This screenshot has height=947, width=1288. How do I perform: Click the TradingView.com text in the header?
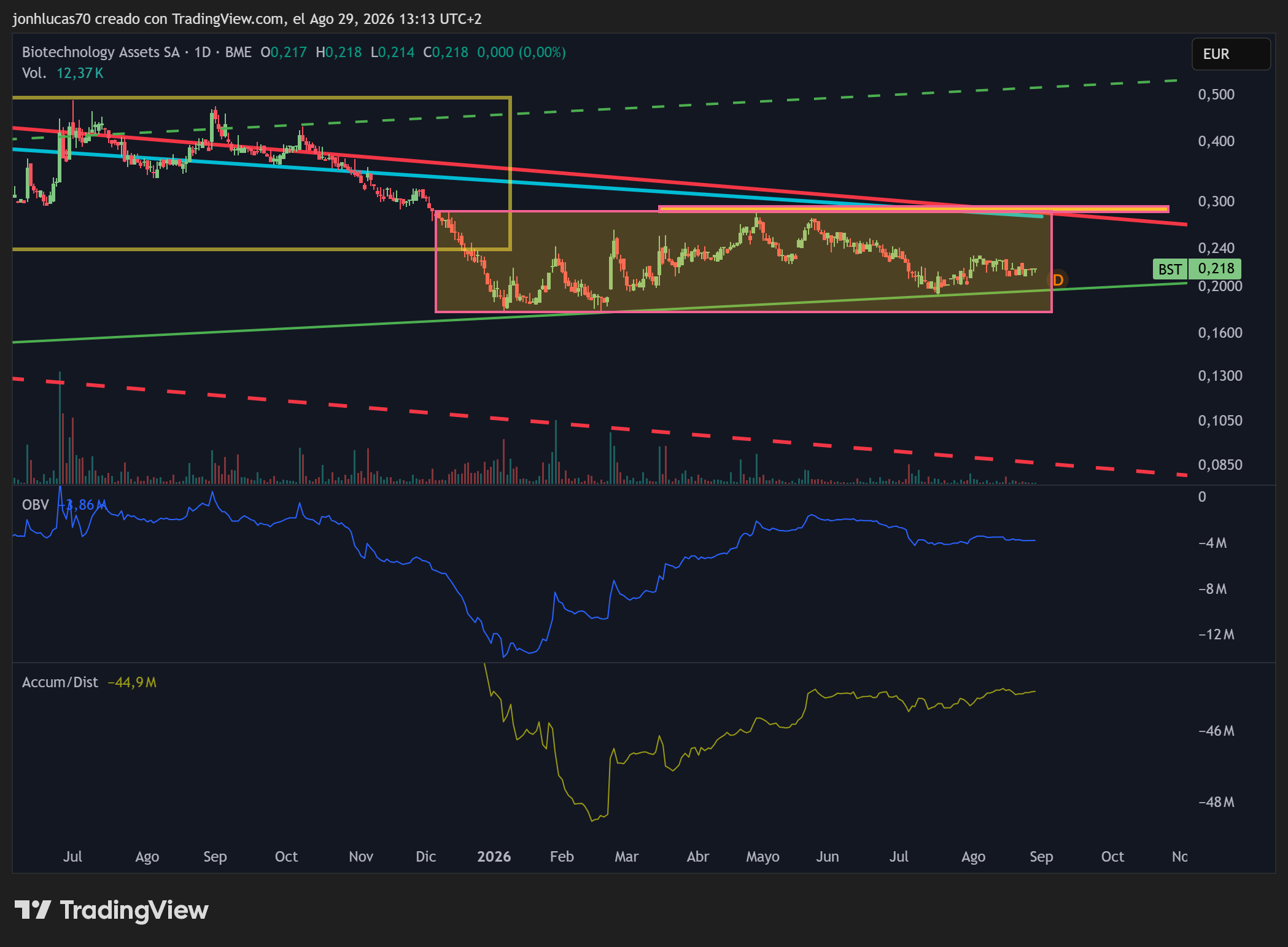click(x=227, y=19)
